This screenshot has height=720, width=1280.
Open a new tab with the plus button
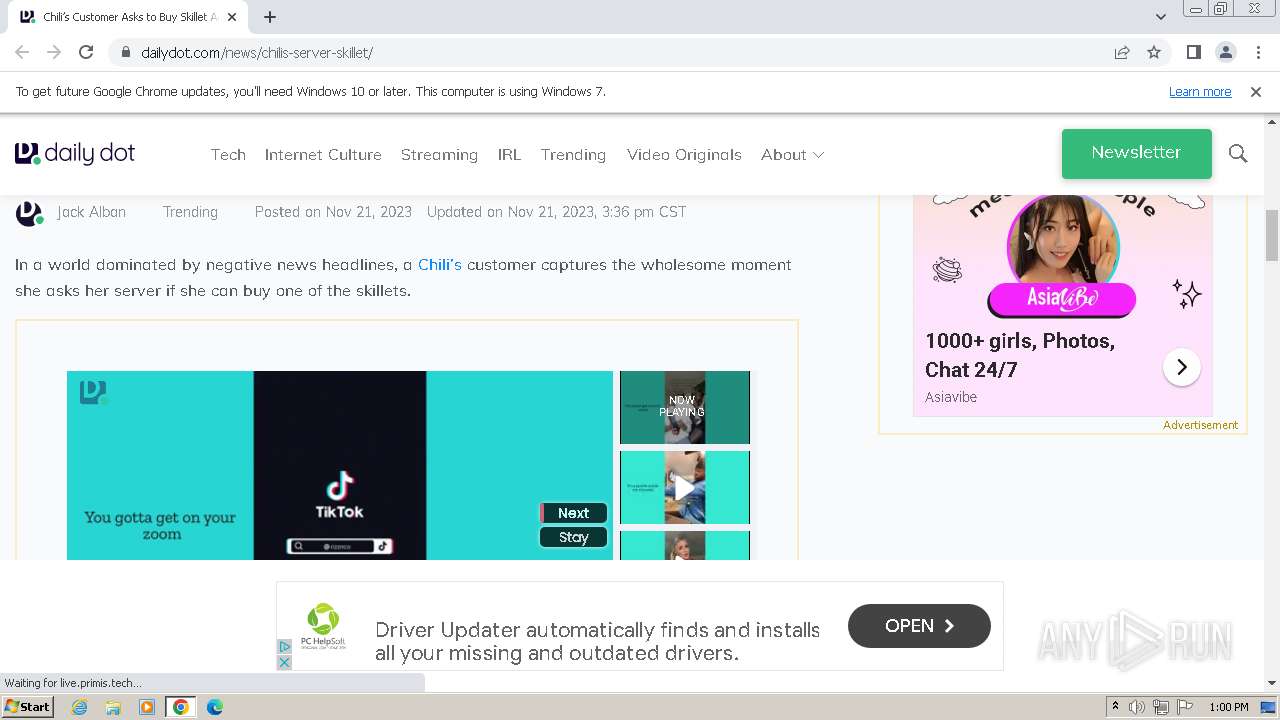[270, 17]
